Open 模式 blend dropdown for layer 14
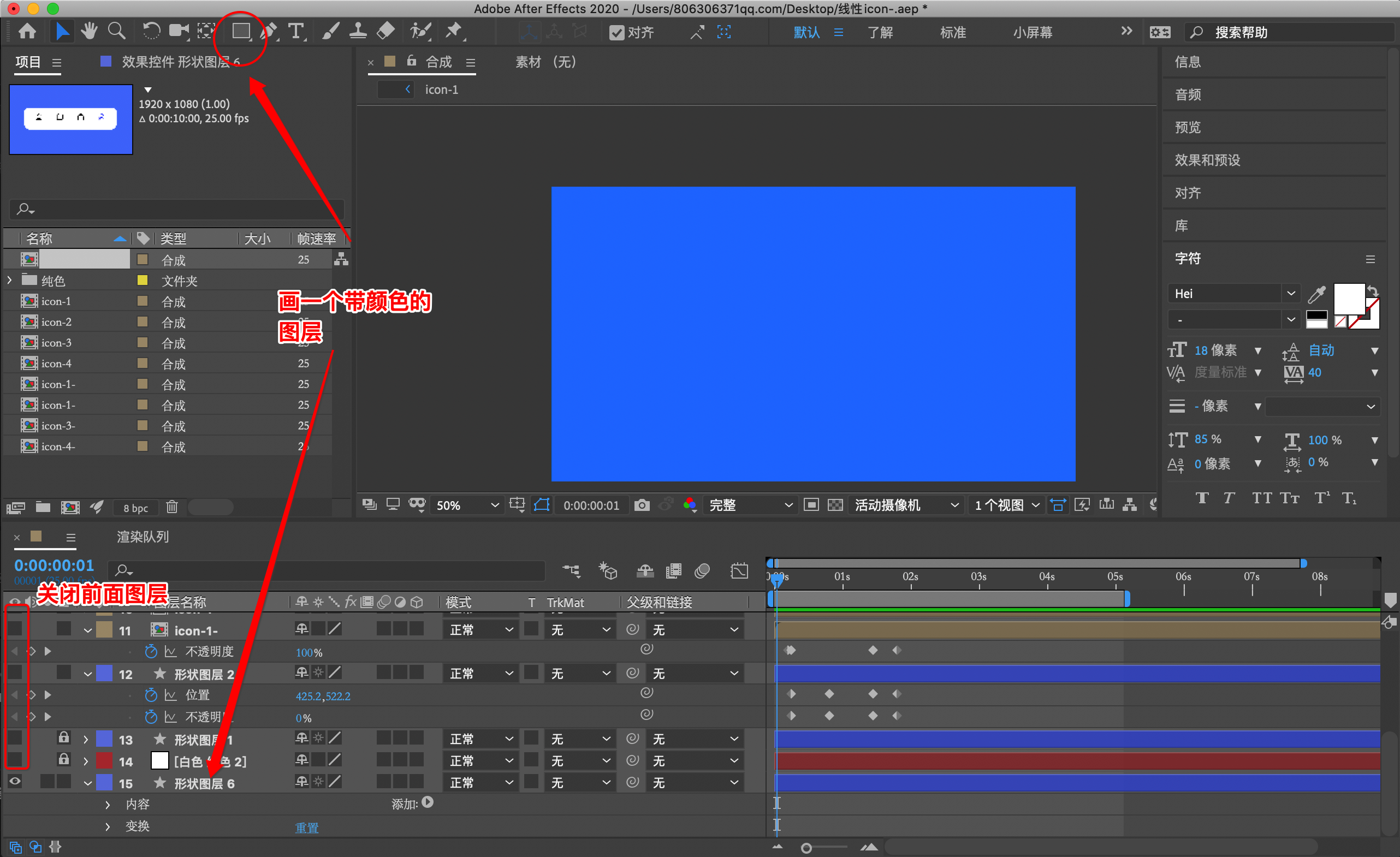Image resolution: width=1400 pixels, height=857 pixels. click(480, 760)
